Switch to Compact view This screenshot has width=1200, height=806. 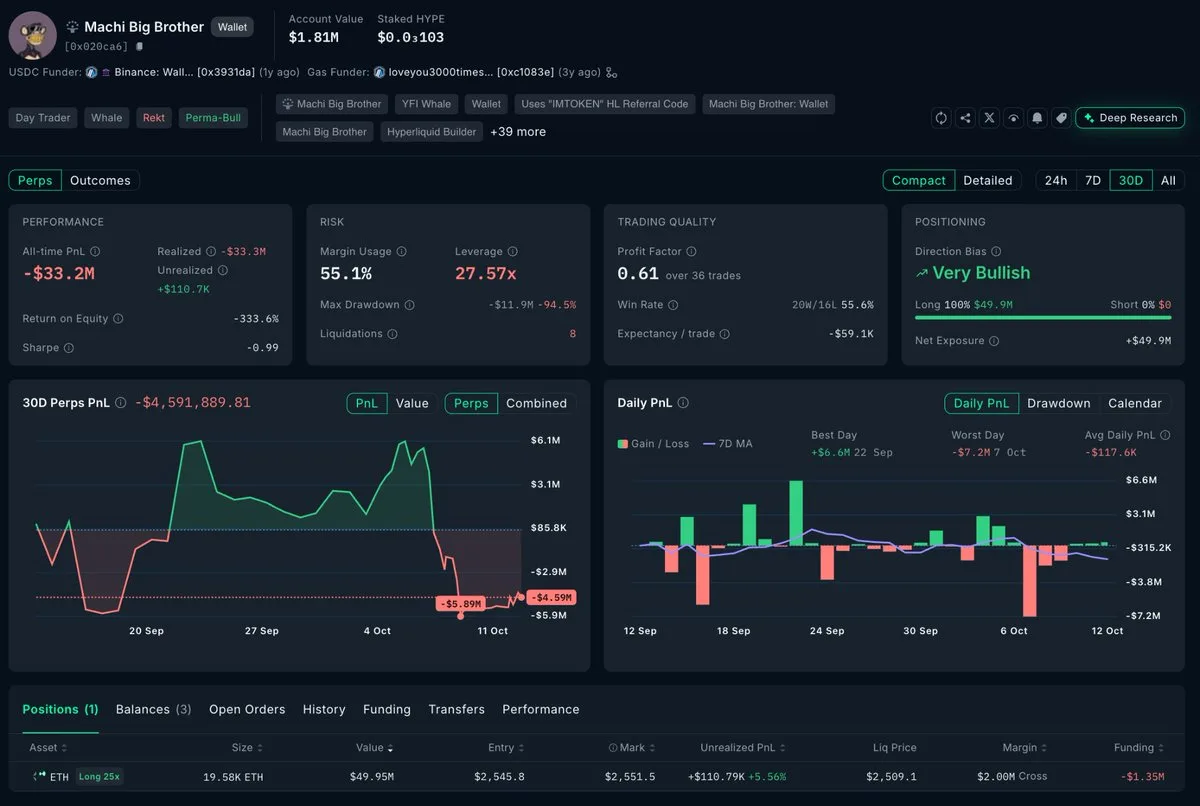point(919,181)
